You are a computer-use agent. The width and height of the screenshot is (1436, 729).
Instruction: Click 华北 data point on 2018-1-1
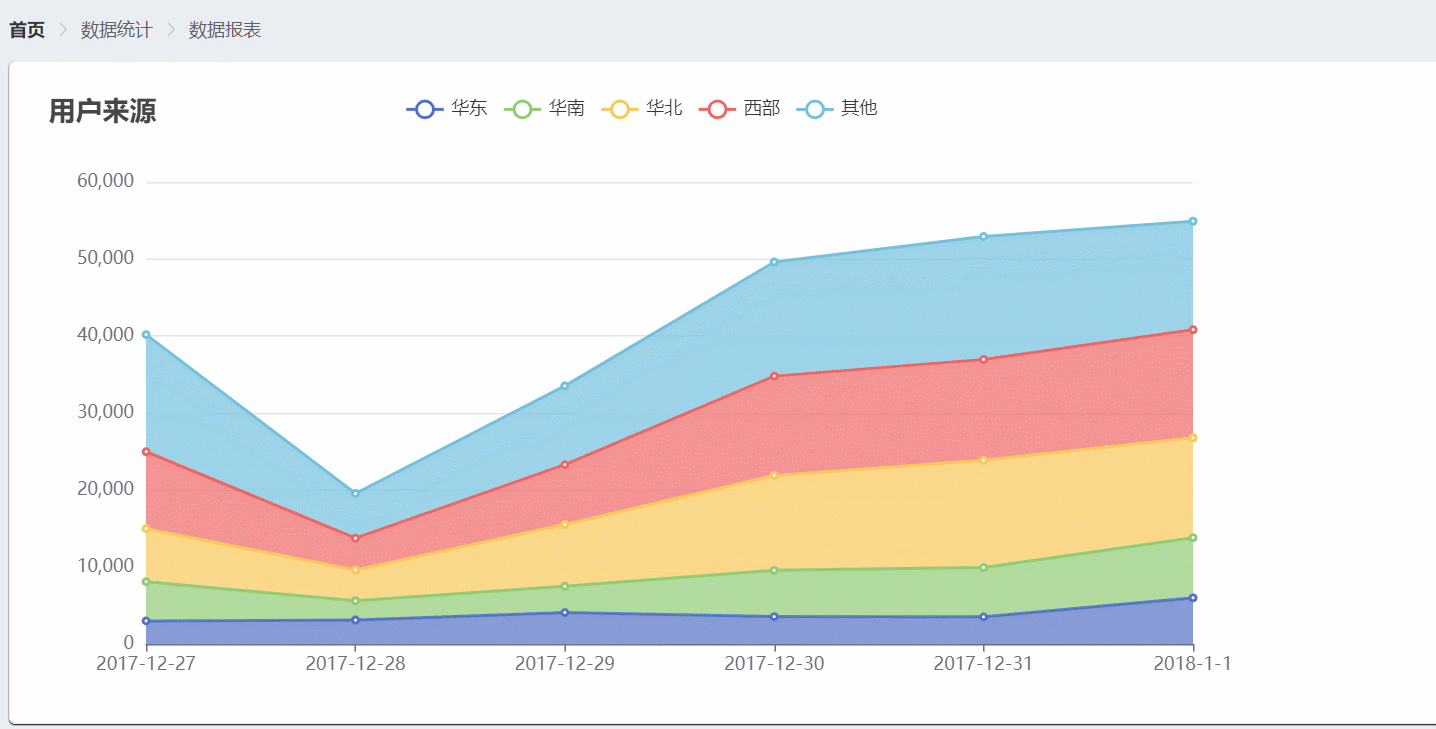coord(1193,438)
